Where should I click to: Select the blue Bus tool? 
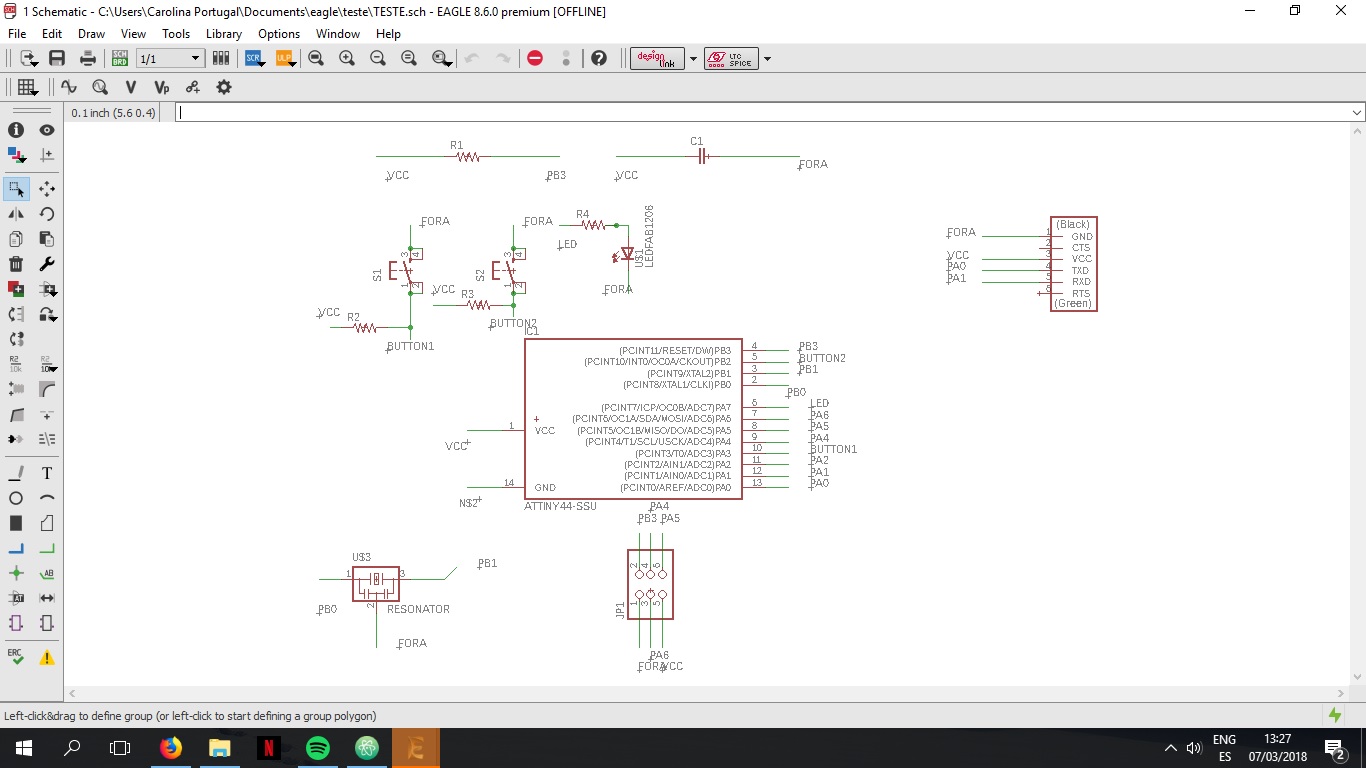[x=16, y=548]
